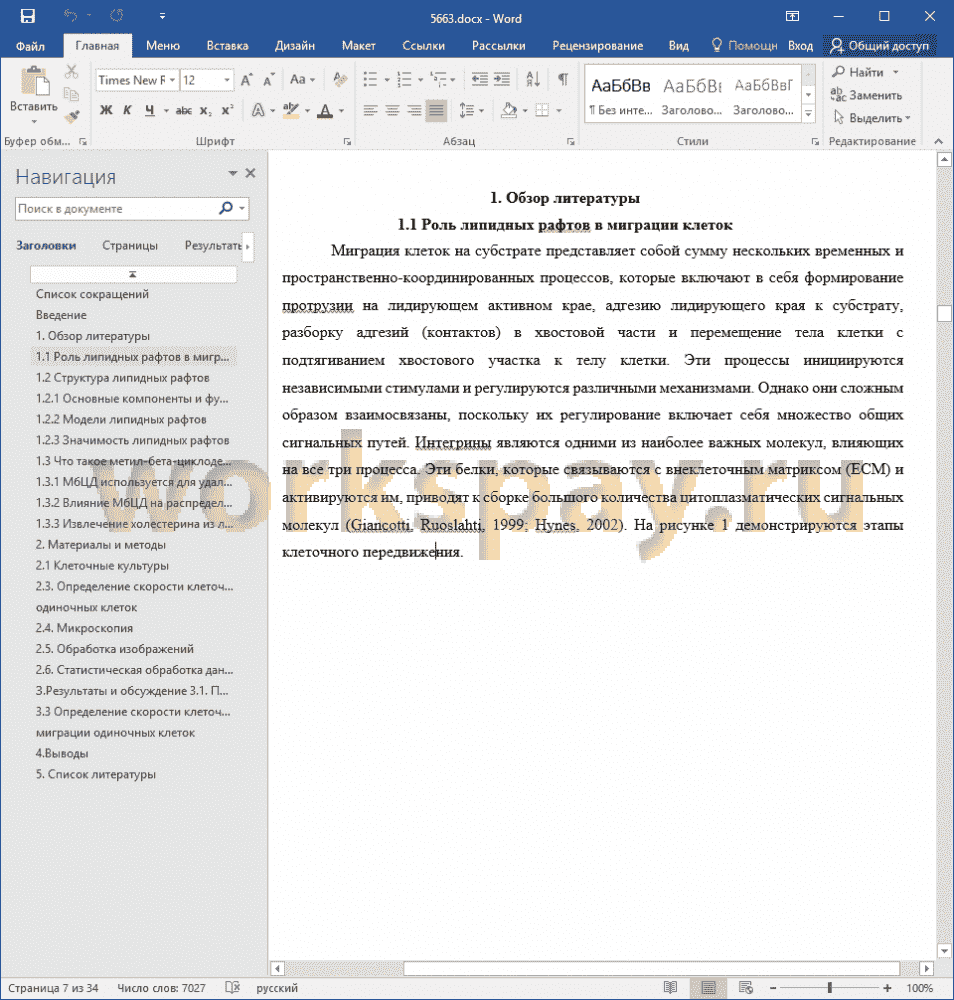Image resolution: width=954 pixels, height=1000 pixels.
Task: Close the Navigation pane with X
Action: (251, 173)
